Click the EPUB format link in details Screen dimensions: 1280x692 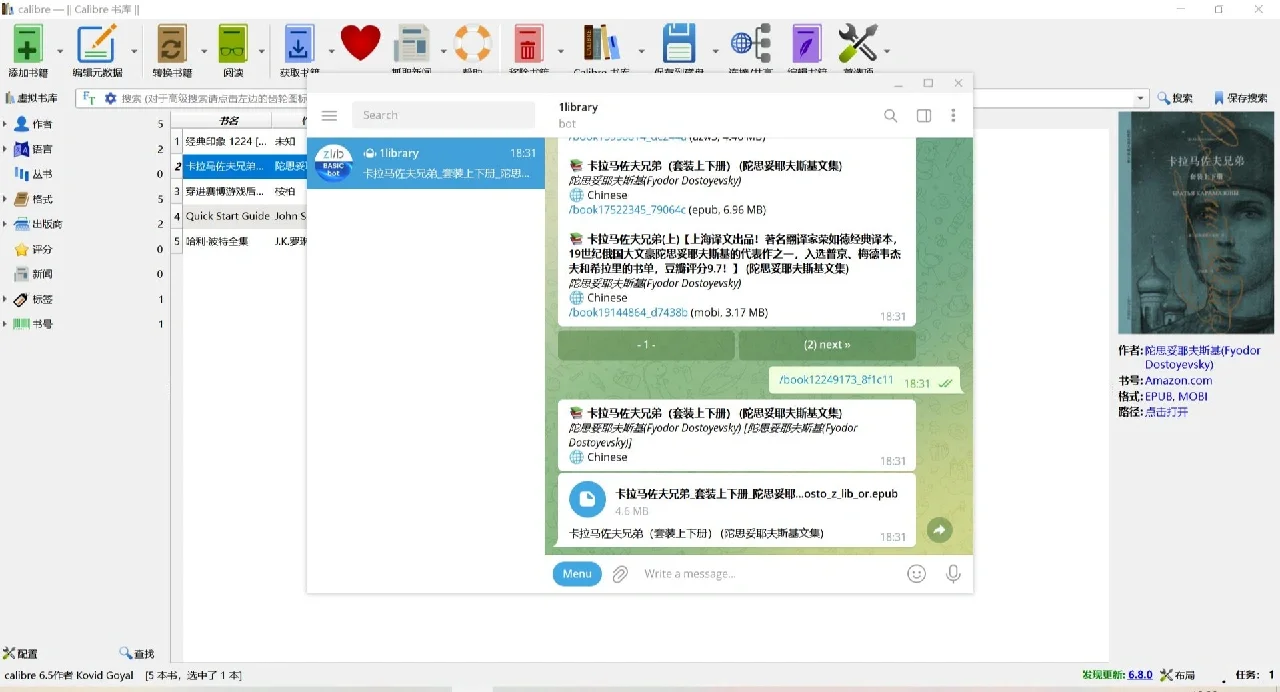click(1159, 396)
